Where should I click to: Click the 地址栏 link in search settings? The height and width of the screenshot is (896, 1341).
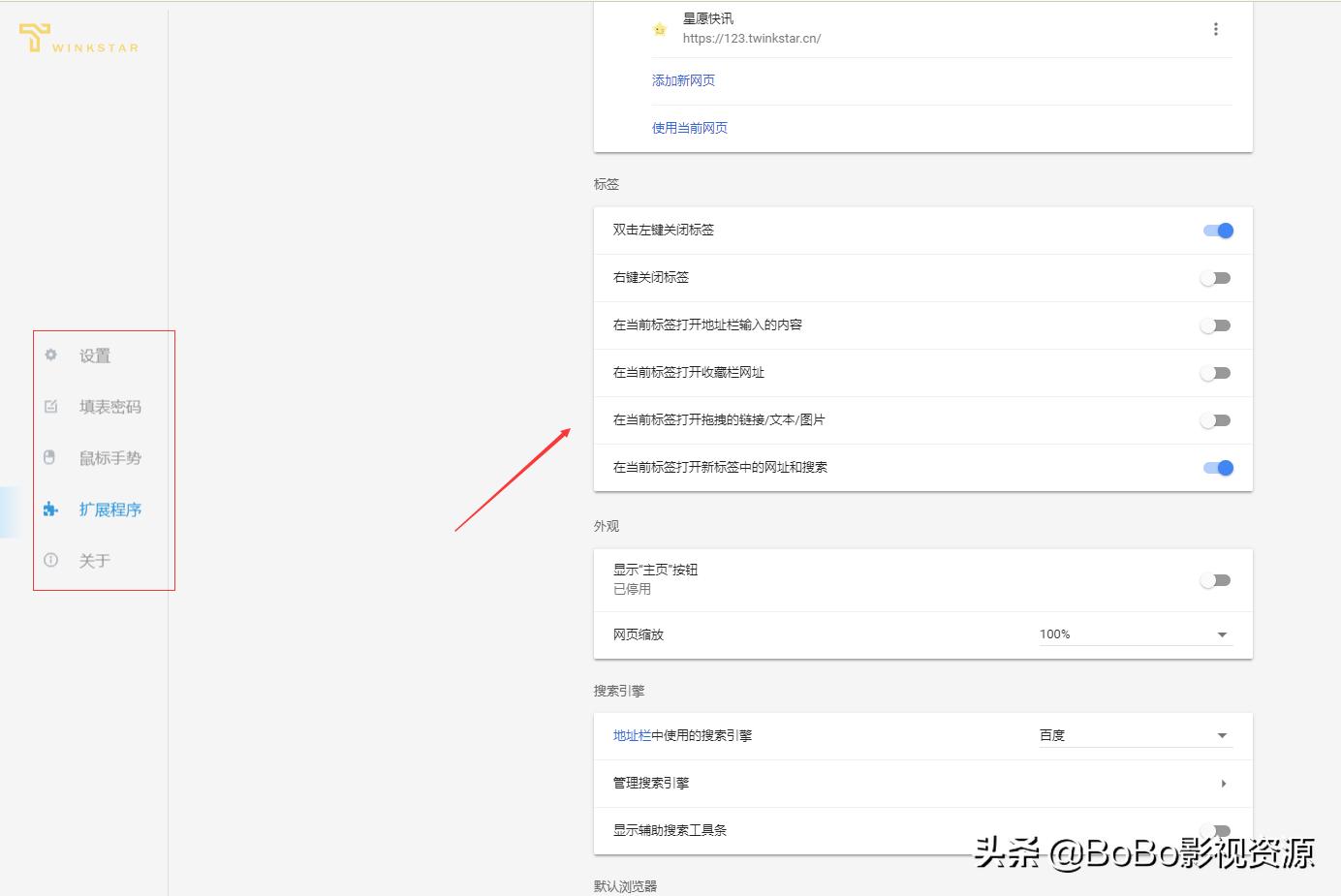(x=625, y=735)
